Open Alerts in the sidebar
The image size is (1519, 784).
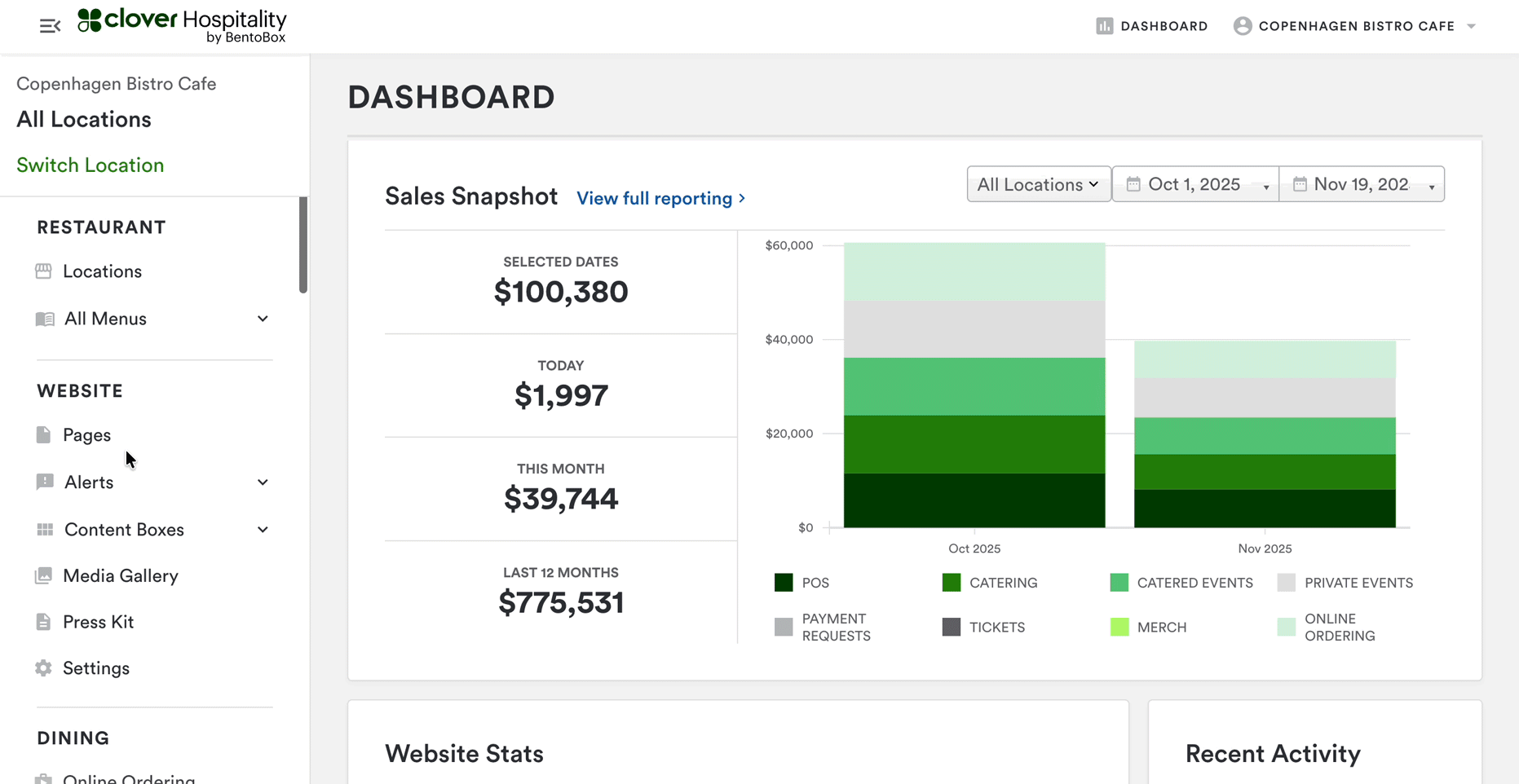(89, 482)
